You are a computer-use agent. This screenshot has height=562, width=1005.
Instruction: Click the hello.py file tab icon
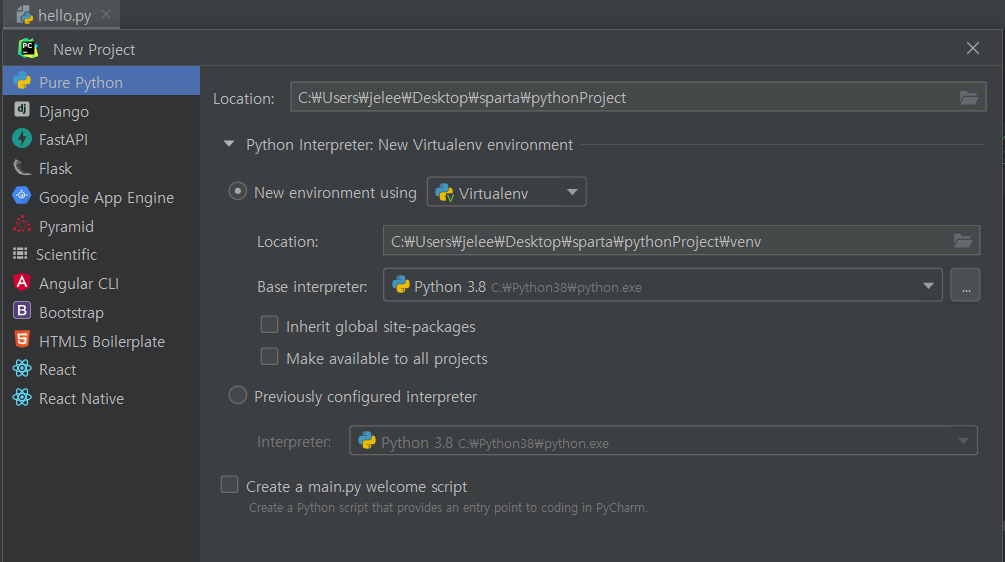tap(24, 15)
